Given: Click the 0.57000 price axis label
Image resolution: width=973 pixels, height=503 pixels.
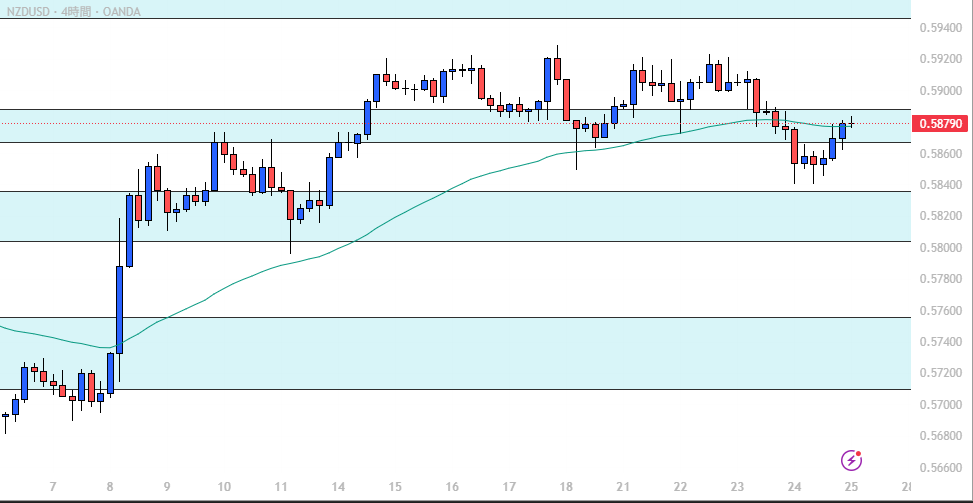Looking at the screenshot, I should point(939,405).
